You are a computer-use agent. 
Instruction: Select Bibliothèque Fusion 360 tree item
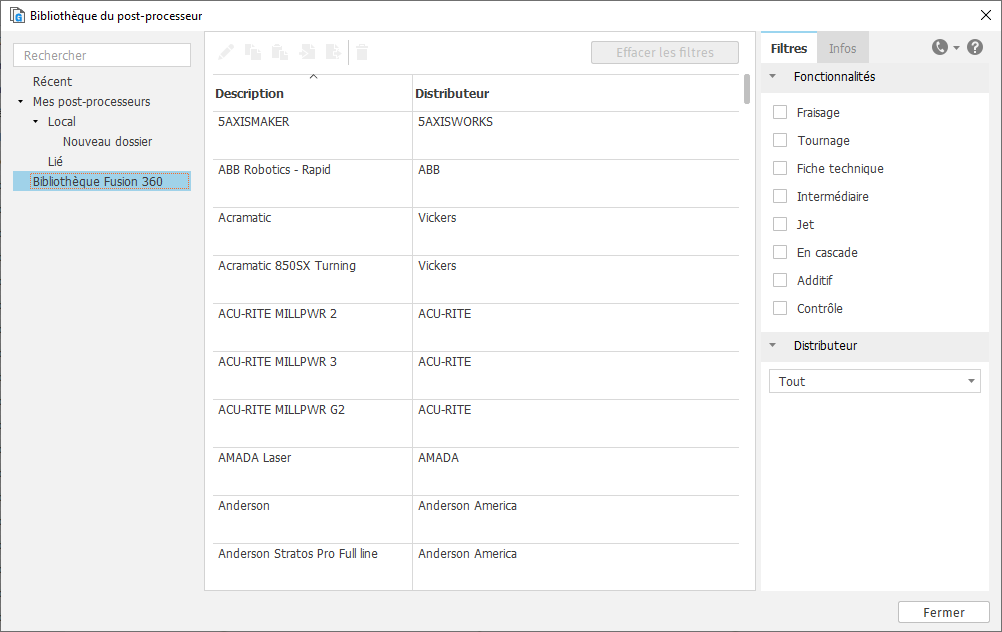tap(102, 181)
